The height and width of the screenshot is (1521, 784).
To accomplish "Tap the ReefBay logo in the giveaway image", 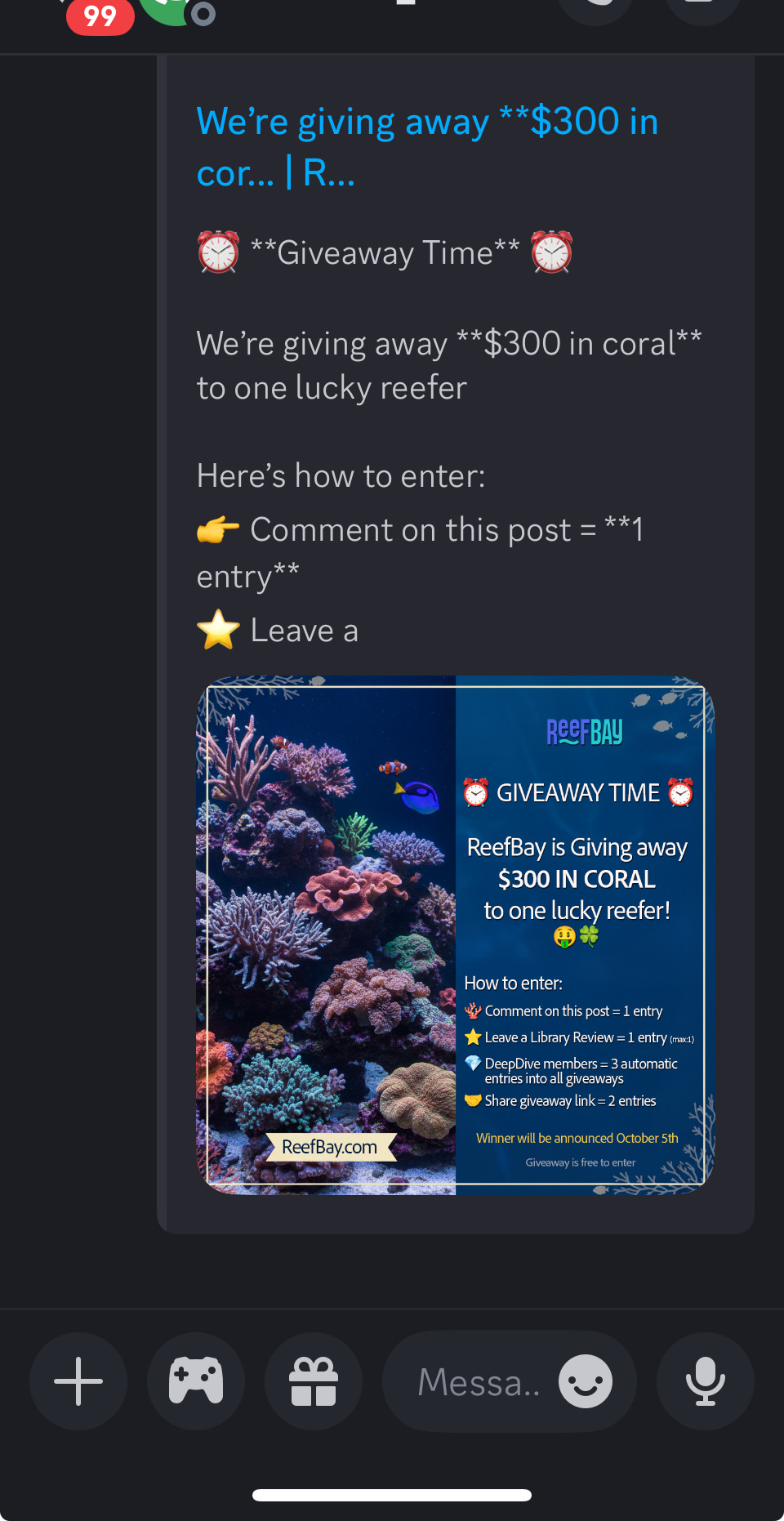I will point(585,731).
